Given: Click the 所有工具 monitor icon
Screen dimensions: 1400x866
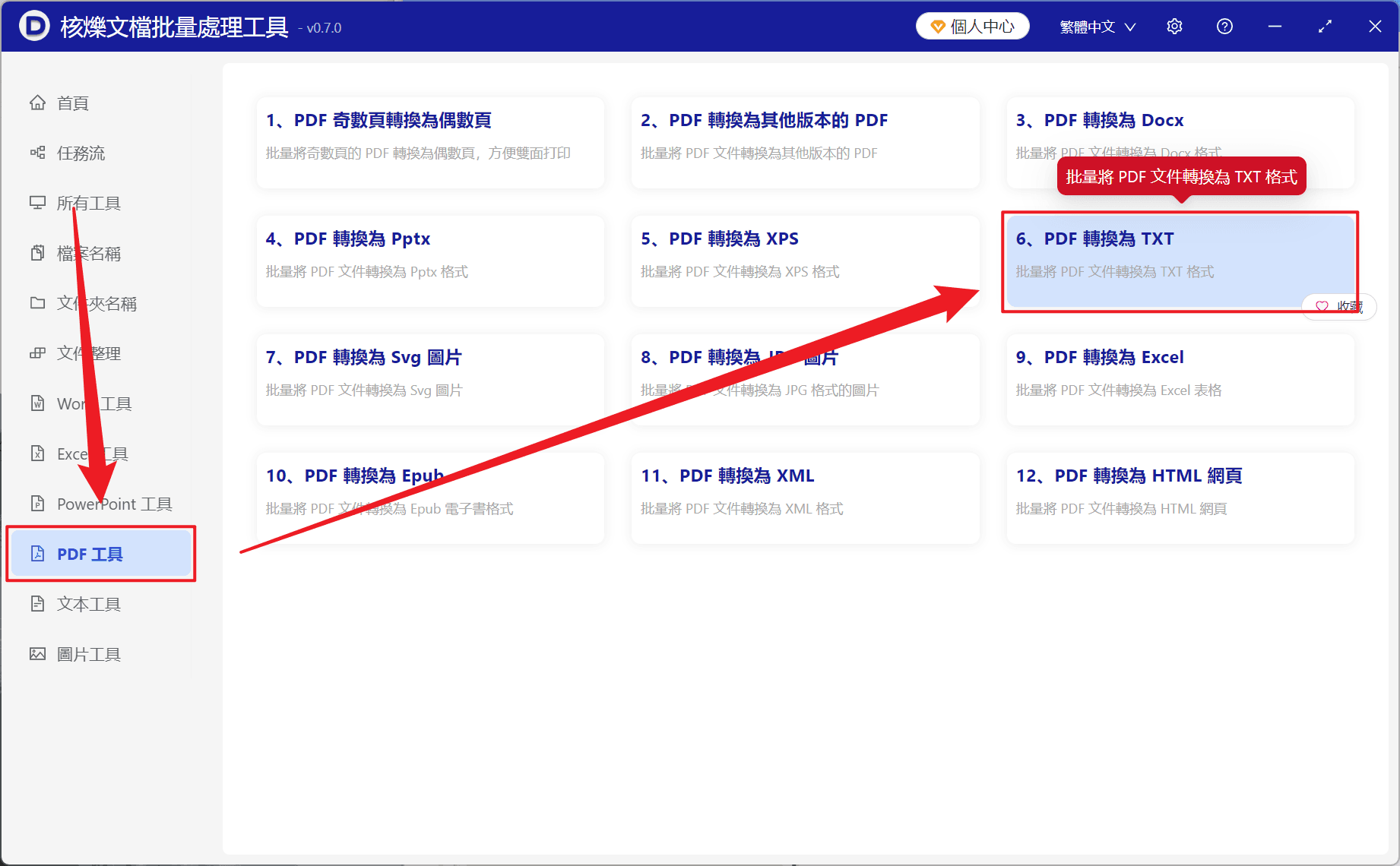Looking at the screenshot, I should click(37, 203).
